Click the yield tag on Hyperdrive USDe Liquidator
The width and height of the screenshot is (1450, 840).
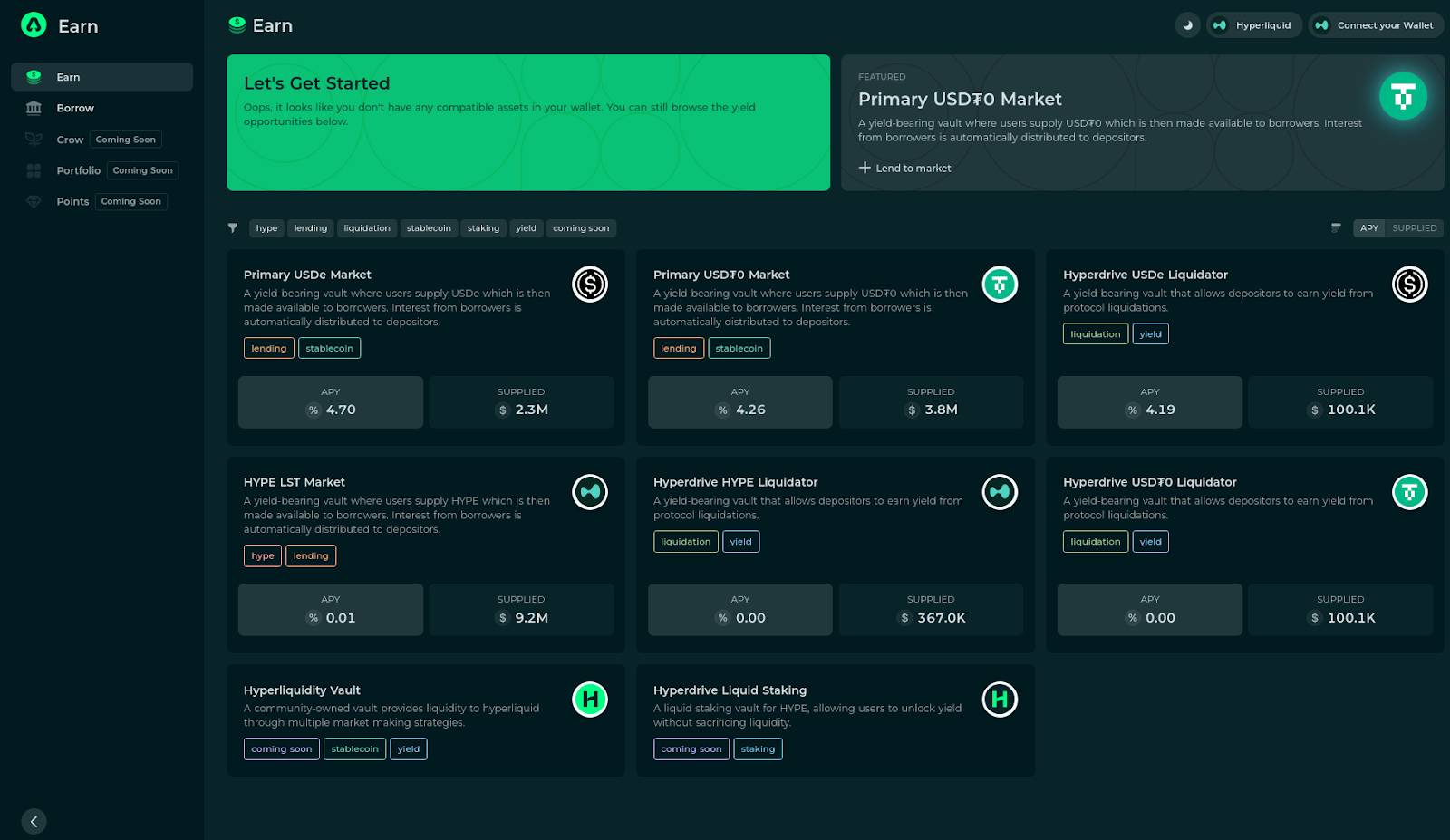1150,334
